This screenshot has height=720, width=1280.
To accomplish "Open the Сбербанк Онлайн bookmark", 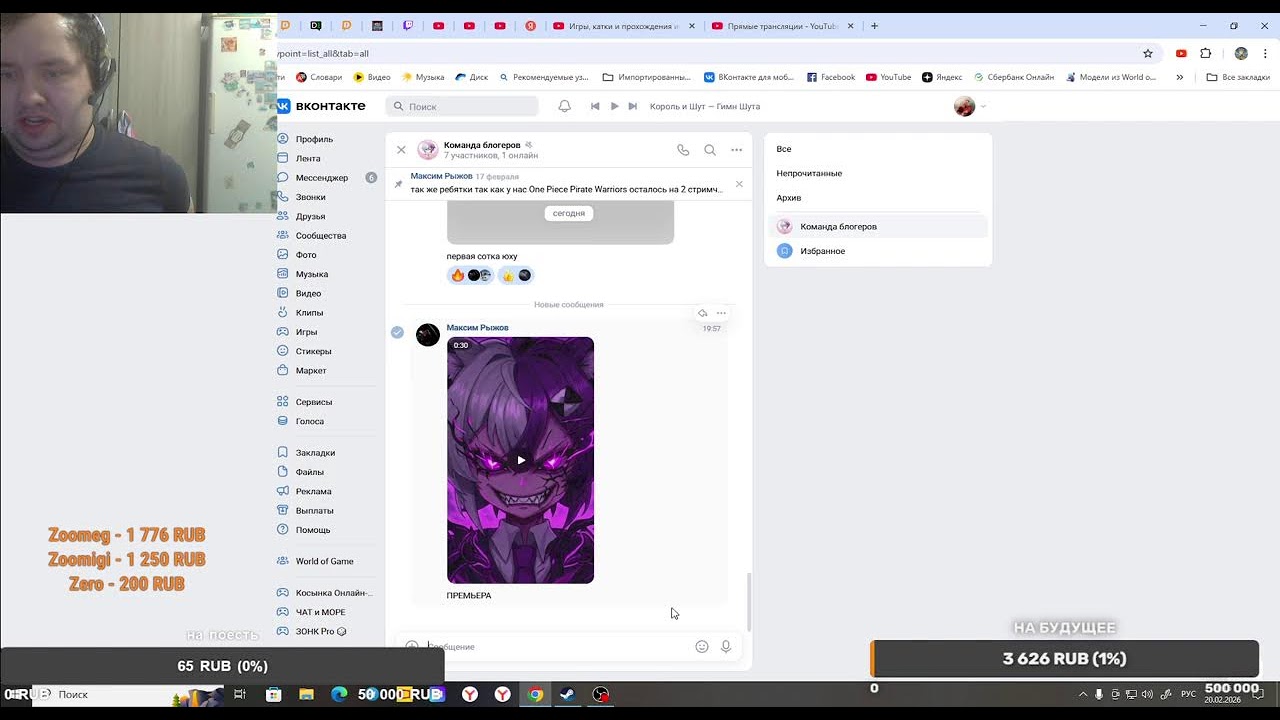I will click(x=1014, y=77).
